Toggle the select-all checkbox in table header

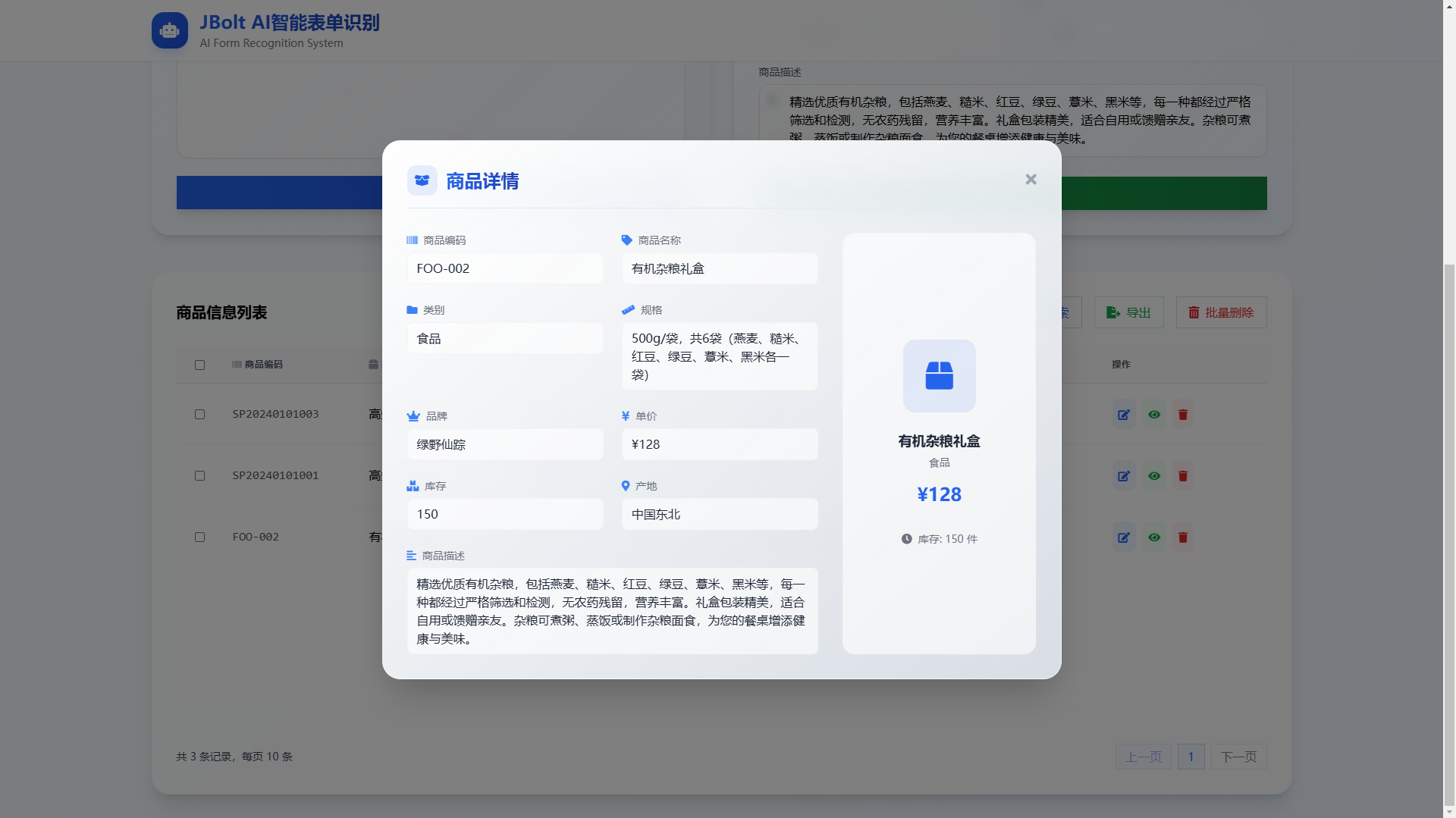coord(199,365)
